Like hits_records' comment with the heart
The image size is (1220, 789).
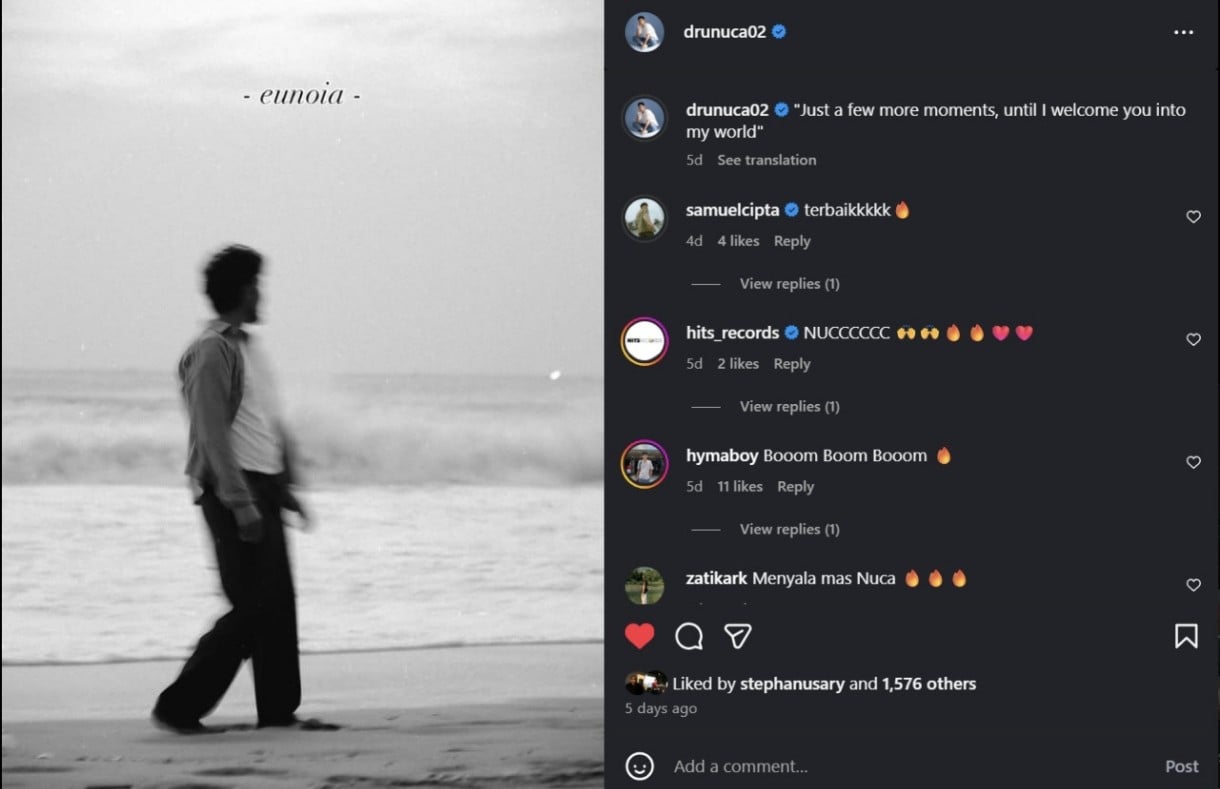(x=1193, y=339)
